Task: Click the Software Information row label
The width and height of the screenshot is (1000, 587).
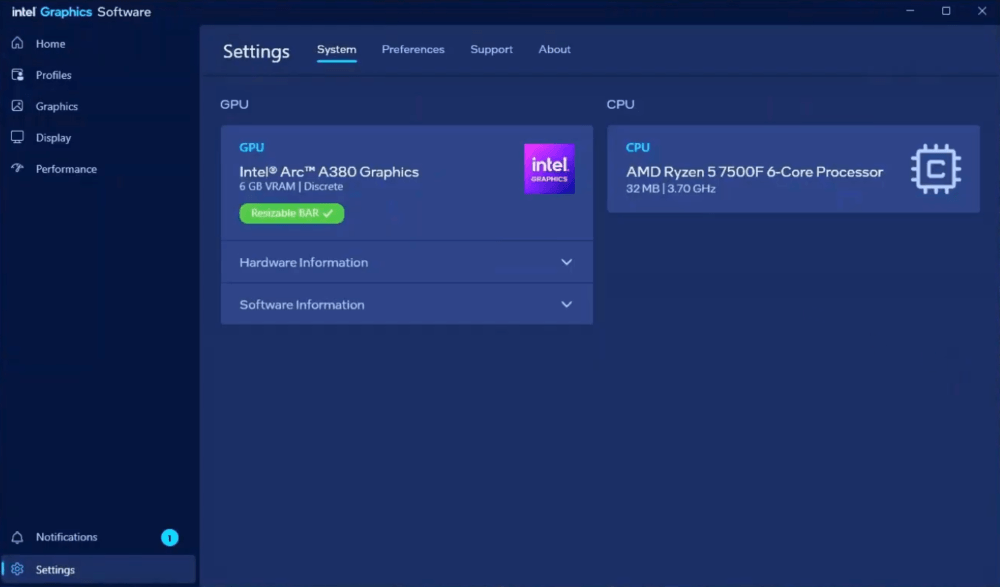Action: 302,304
